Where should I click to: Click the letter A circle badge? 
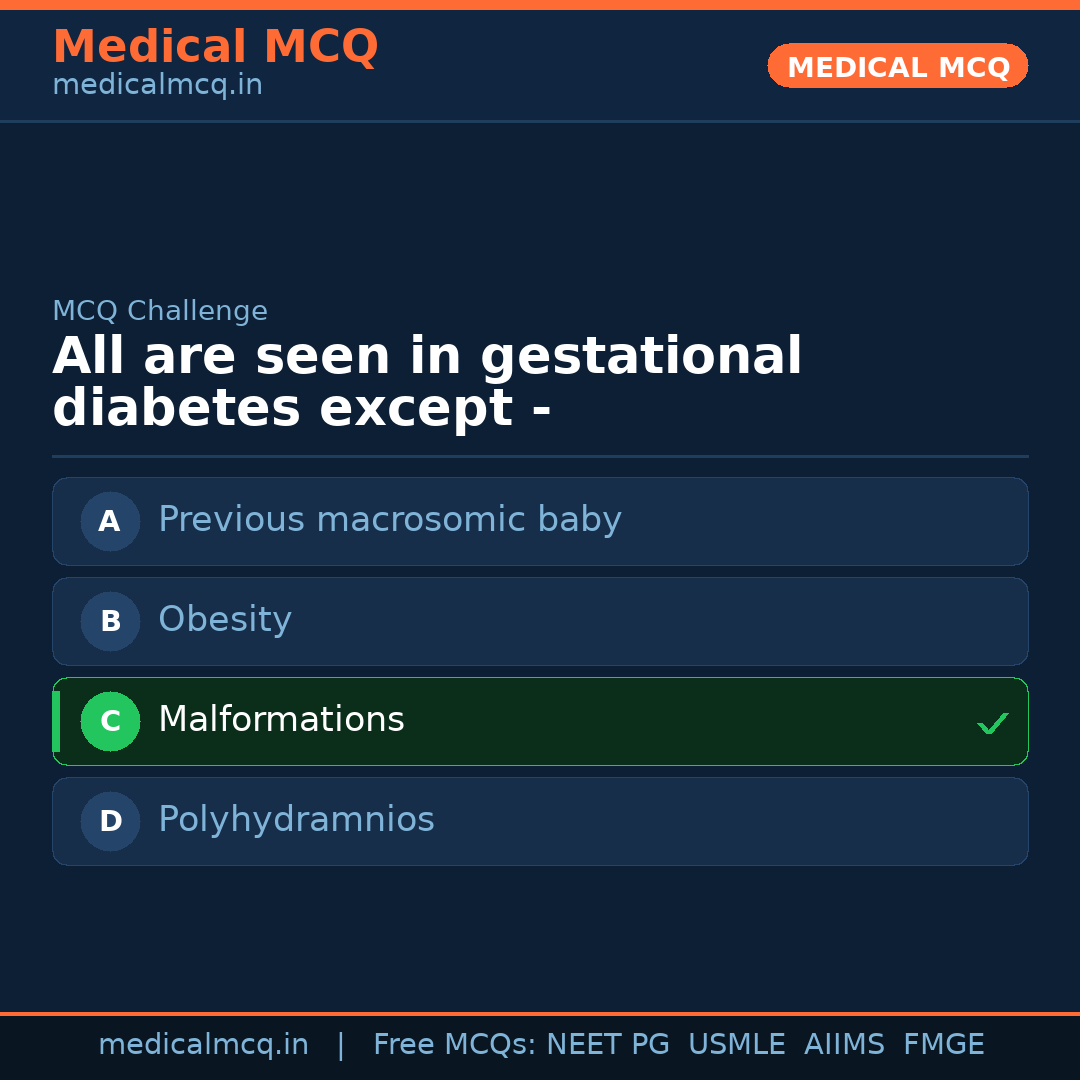[110, 521]
